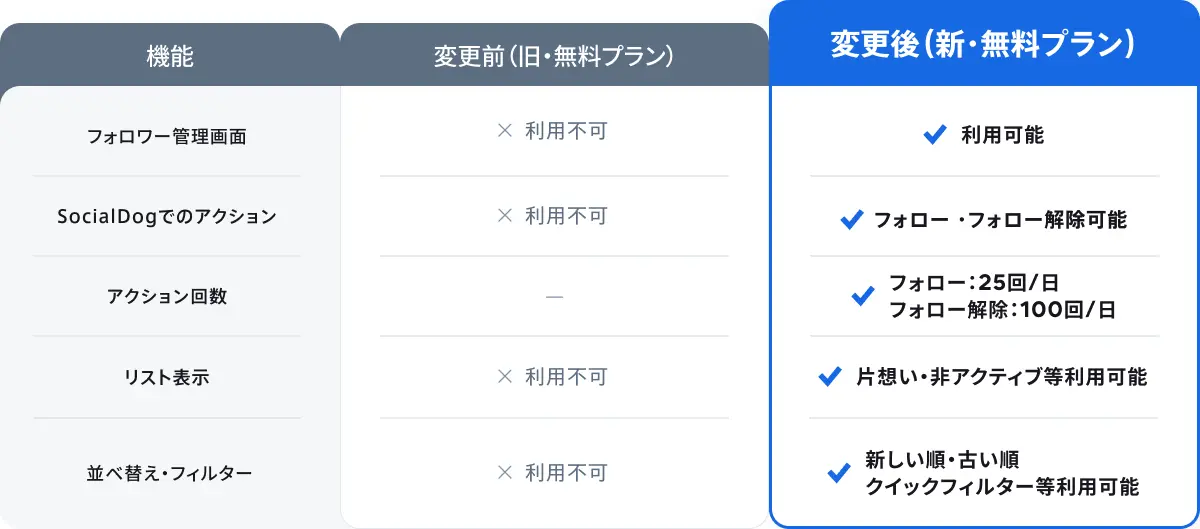This screenshot has width=1200, height=529.
Task: Click the フォロー解除:100回/日 text
Action: tap(1002, 310)
